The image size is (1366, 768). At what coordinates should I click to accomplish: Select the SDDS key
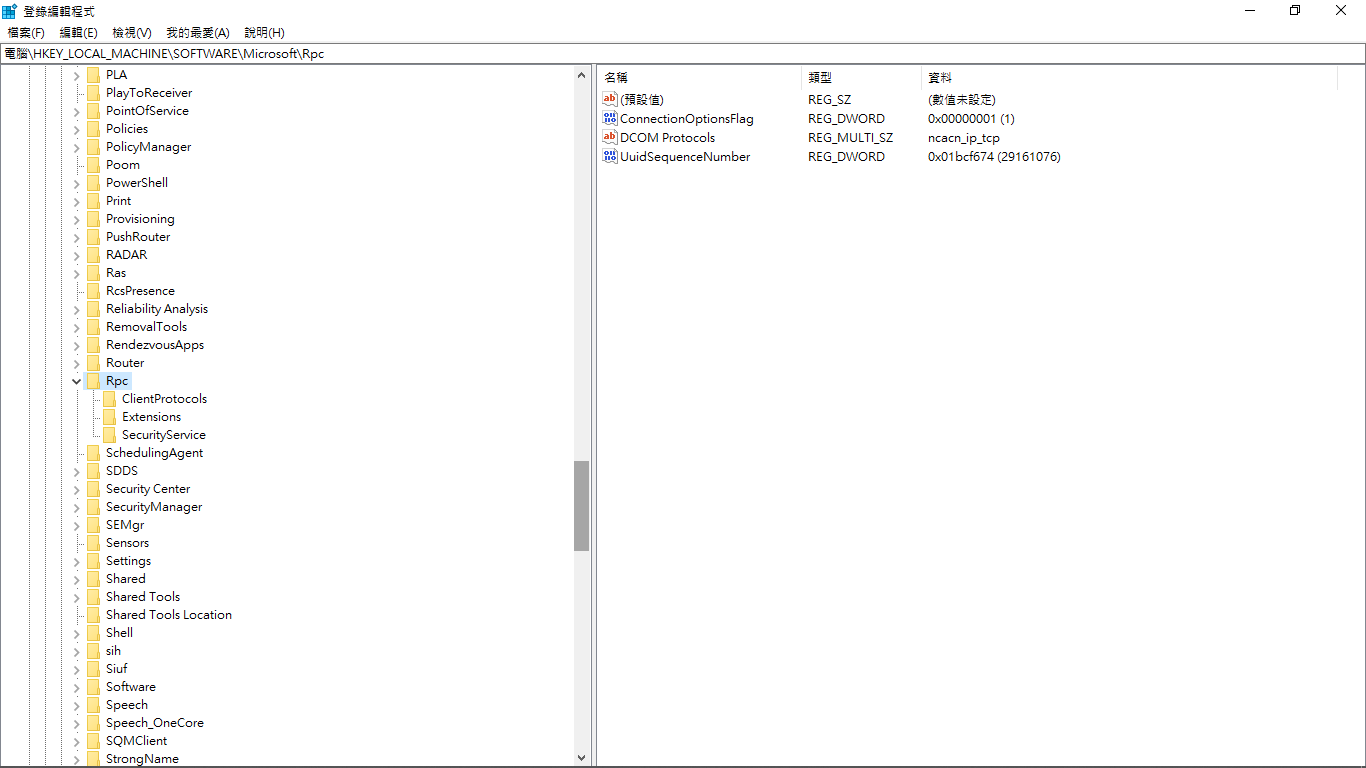(x=122, y=471)
